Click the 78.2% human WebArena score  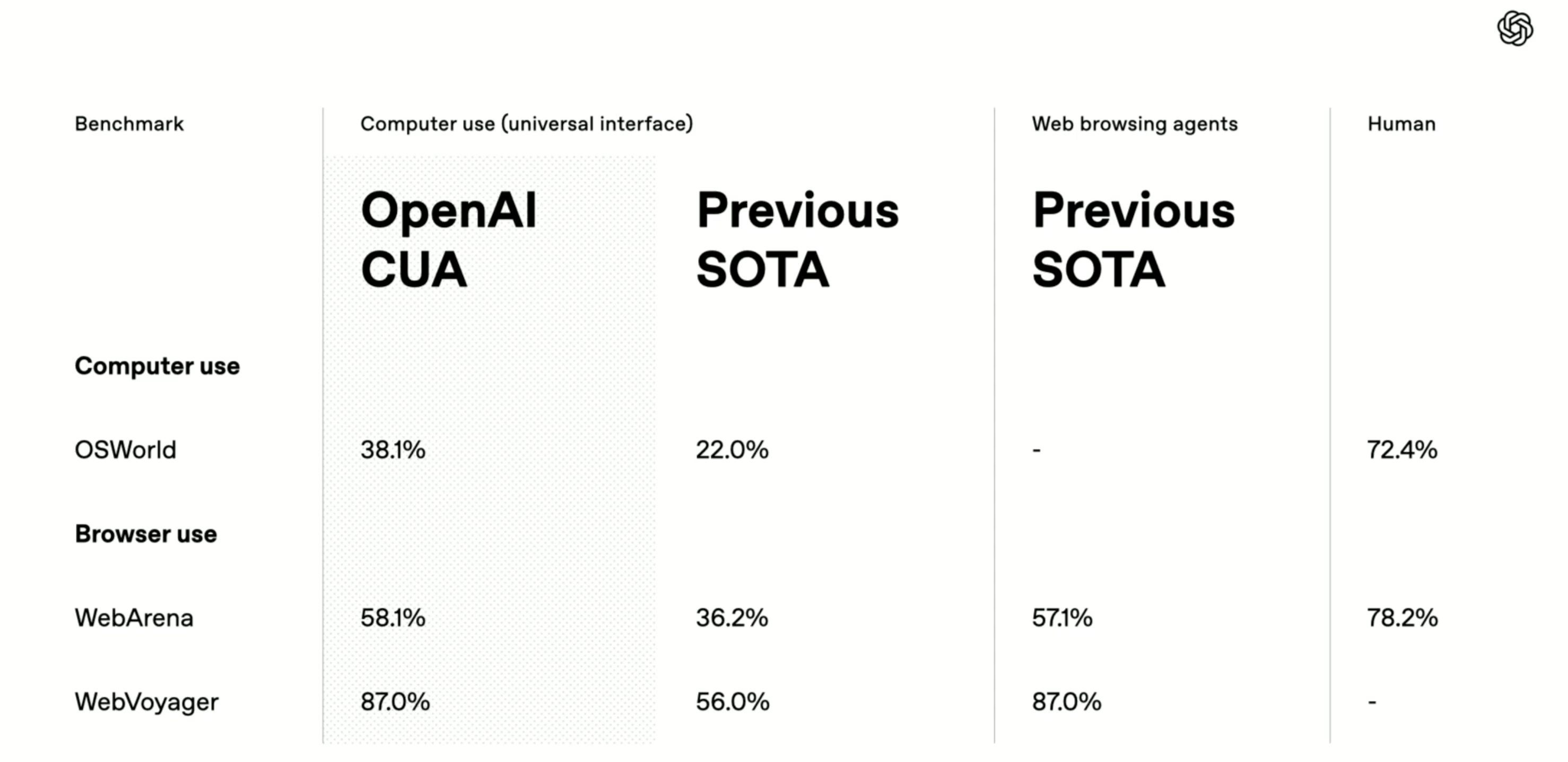(x=1403, y=618)
